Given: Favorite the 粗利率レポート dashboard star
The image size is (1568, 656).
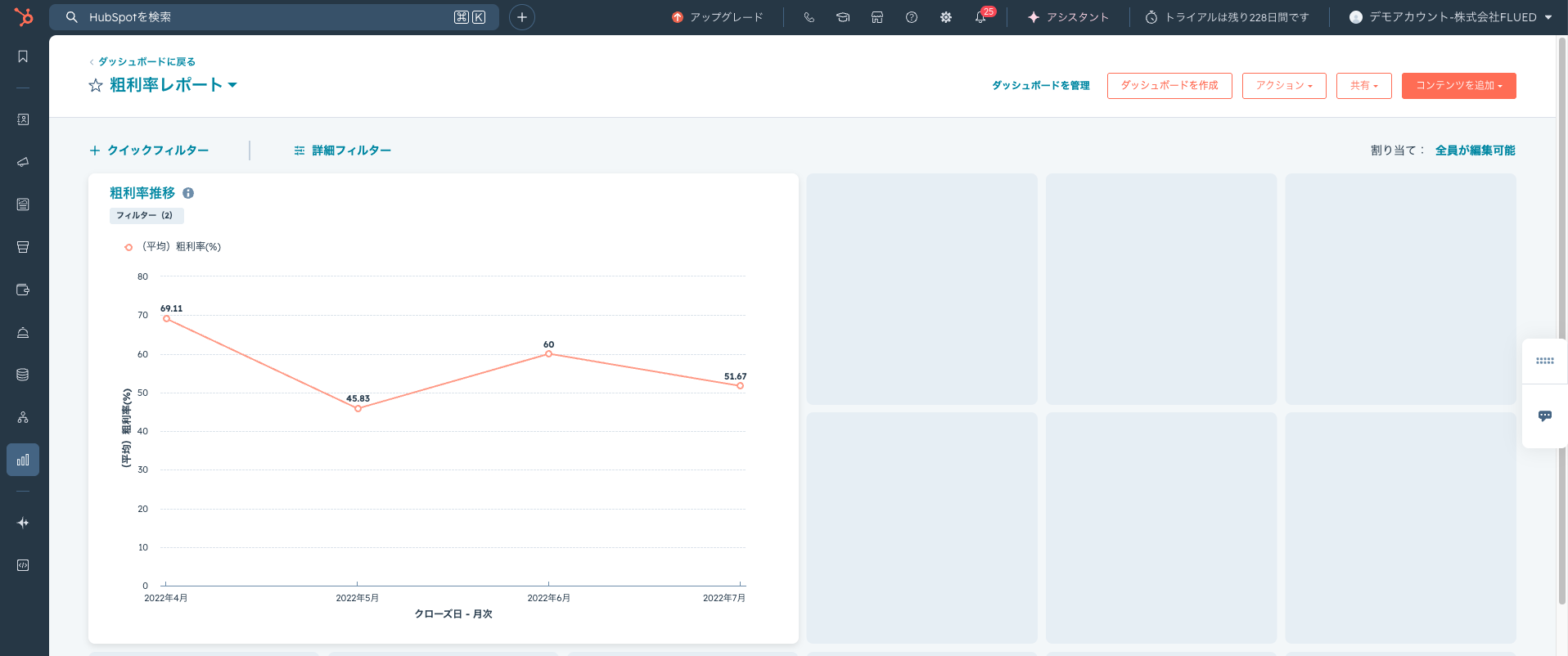Looking at the screenshot, I should [96, 85].
